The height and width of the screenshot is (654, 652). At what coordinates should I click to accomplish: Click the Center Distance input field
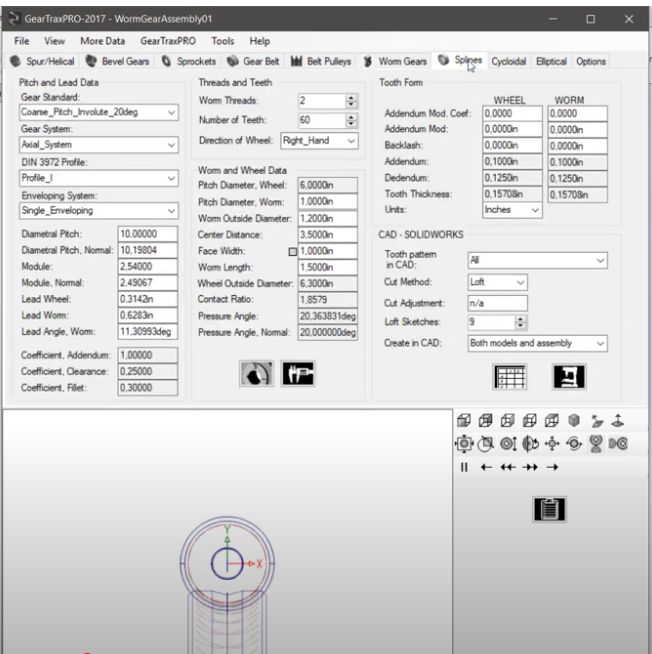327,235
